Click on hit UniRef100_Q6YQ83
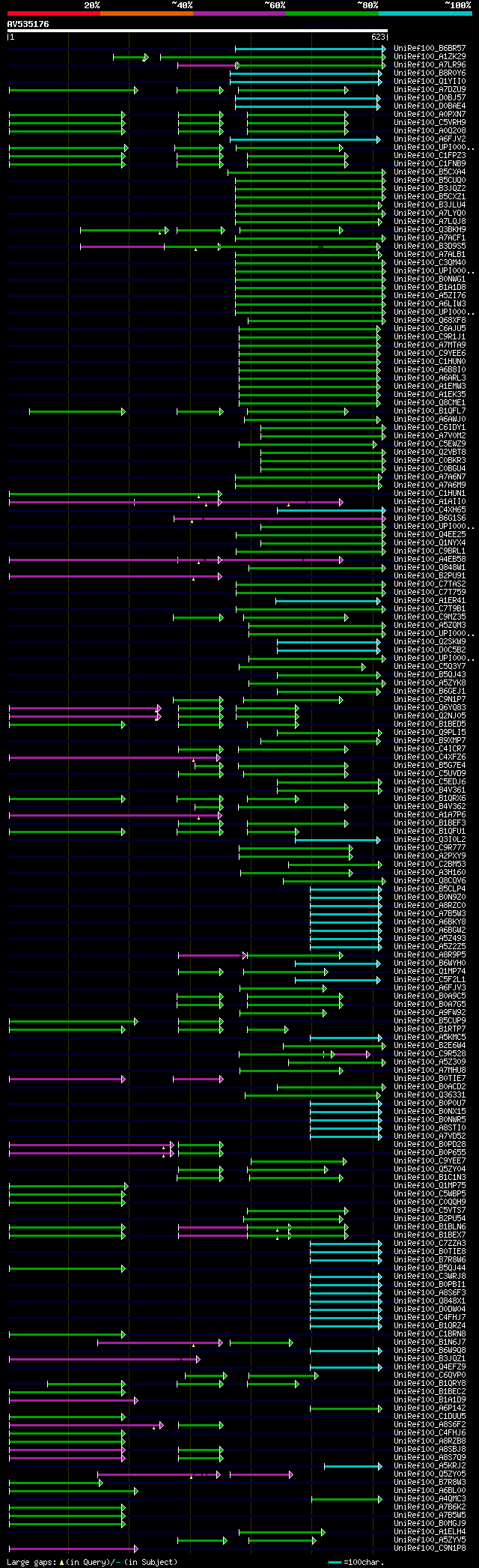Screen dimensions: 479x1568 point(430,707)
